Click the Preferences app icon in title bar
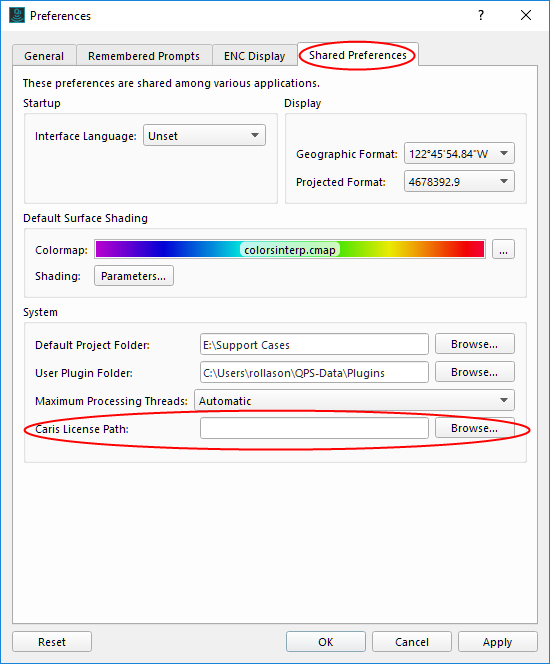This screenshot has width=550, height=664. pyautogui.click(x=17, y=16)
